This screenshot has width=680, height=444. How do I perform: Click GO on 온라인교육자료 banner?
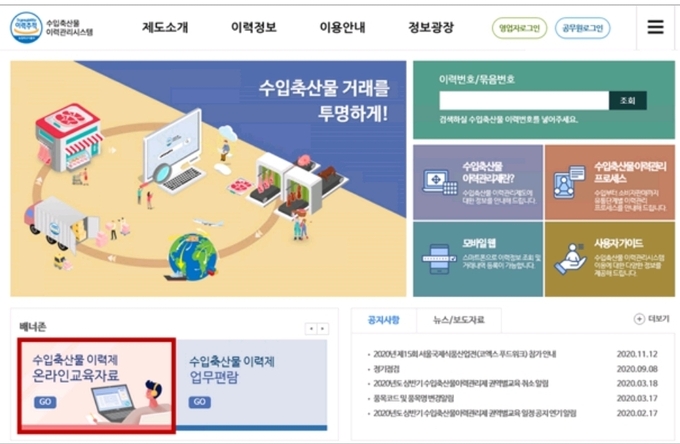pyautogui.click(x=45, y=402)
